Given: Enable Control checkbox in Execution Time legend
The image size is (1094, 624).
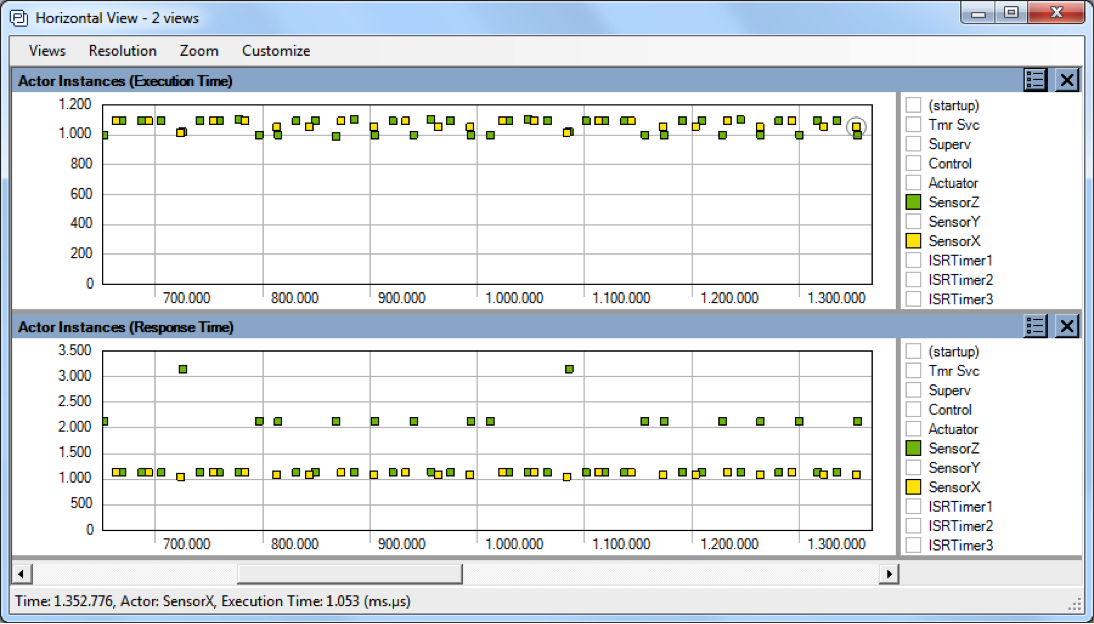Looking at the screenshot, I should (913, 163).
